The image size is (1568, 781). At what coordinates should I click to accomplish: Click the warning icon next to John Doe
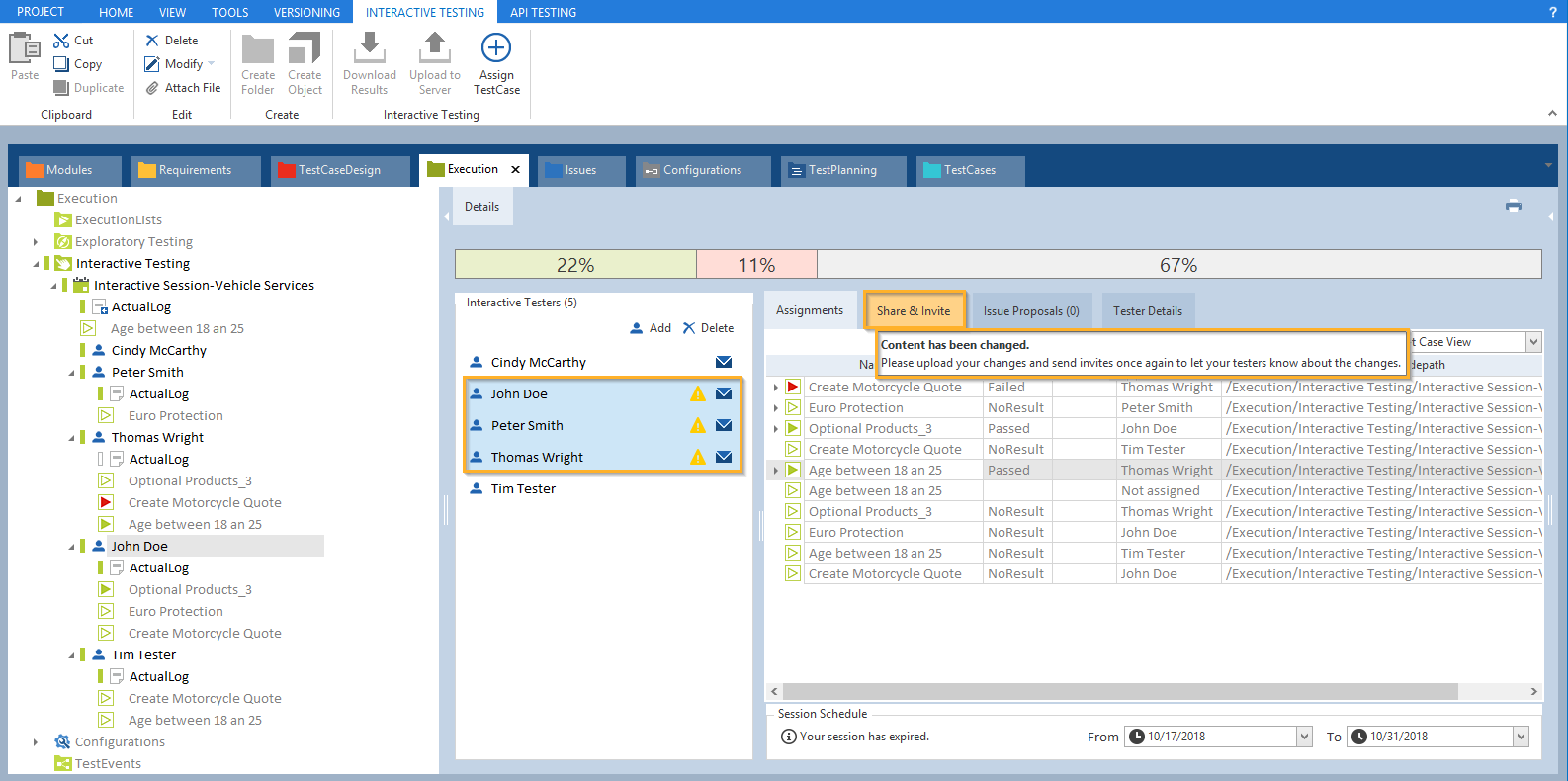click(x=697, y=393)
